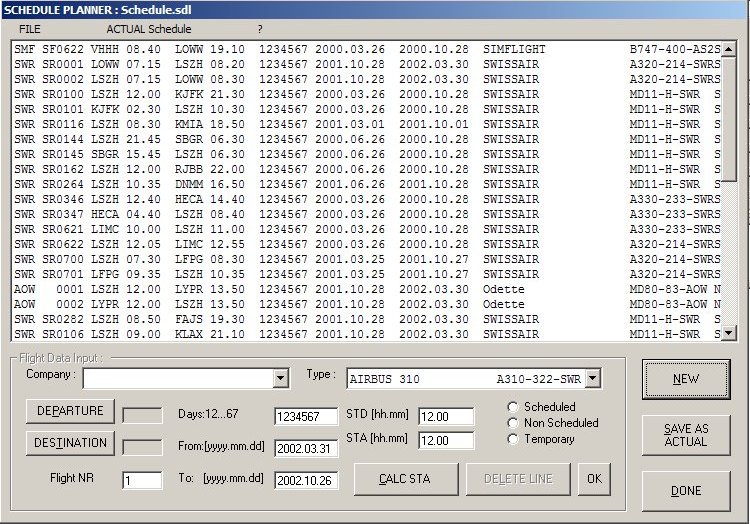Select the SWR SR0144 LSZH to SBGR row
This screenshot has width=750, height=524.
tap(367, 139)
